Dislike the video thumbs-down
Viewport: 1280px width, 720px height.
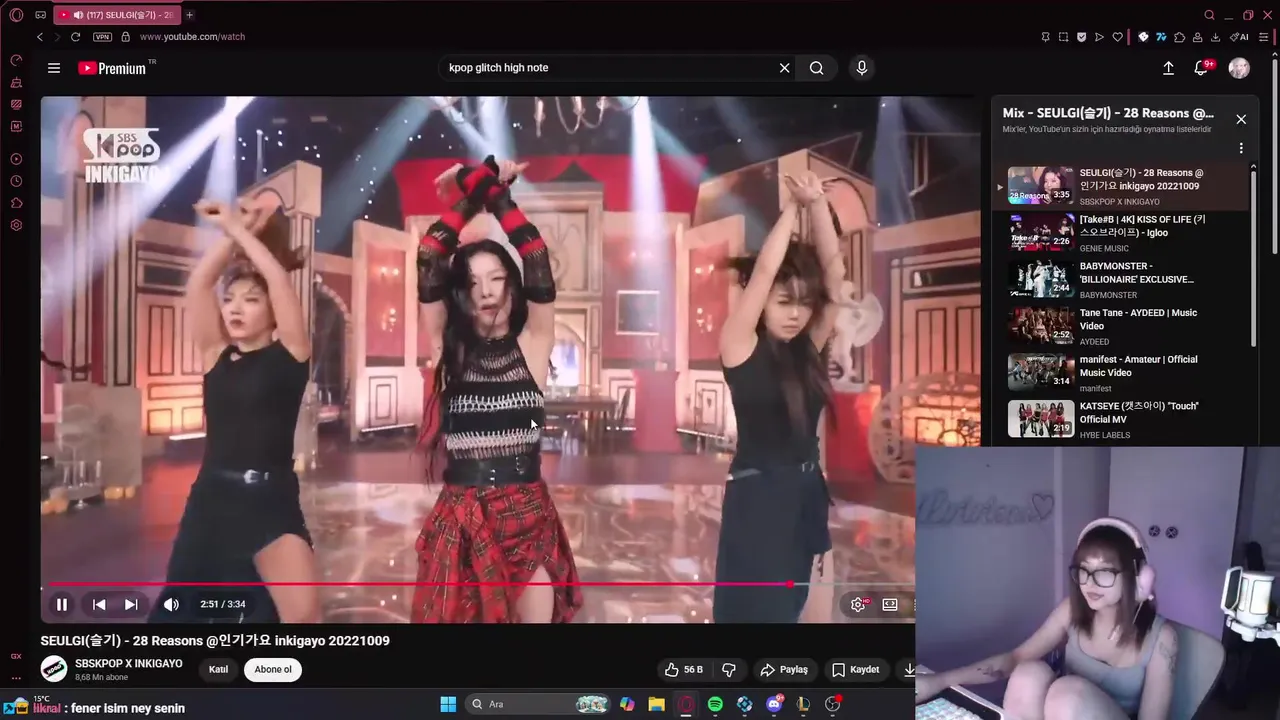729,670
